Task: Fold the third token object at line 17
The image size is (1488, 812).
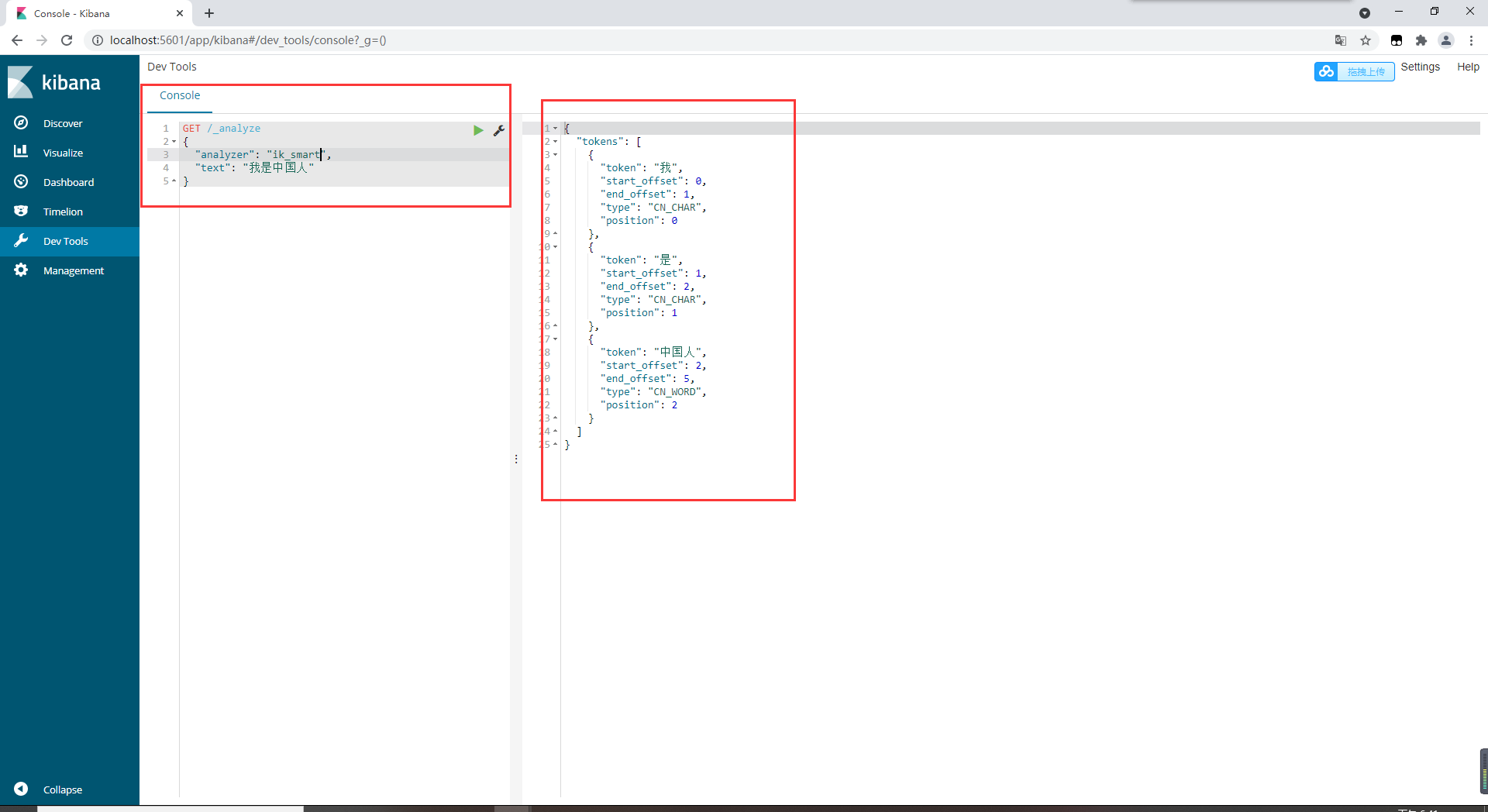Action: 556,339
